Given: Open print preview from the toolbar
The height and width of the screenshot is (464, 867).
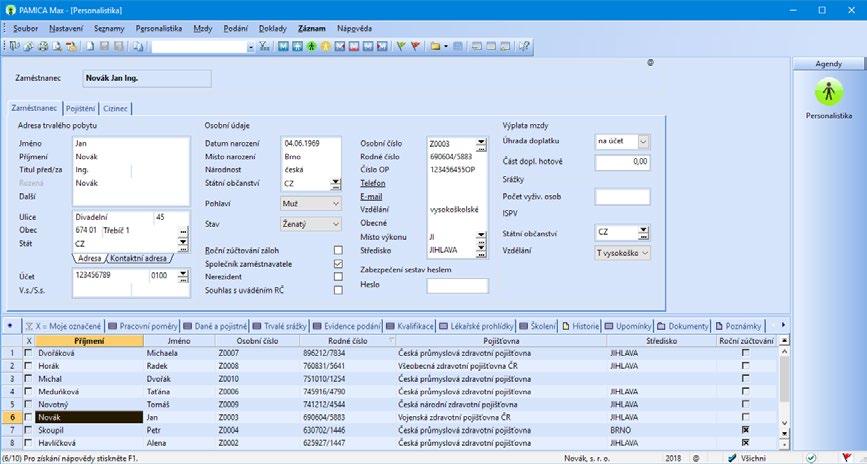Looking at the screenshot, I should click(57, 46).
